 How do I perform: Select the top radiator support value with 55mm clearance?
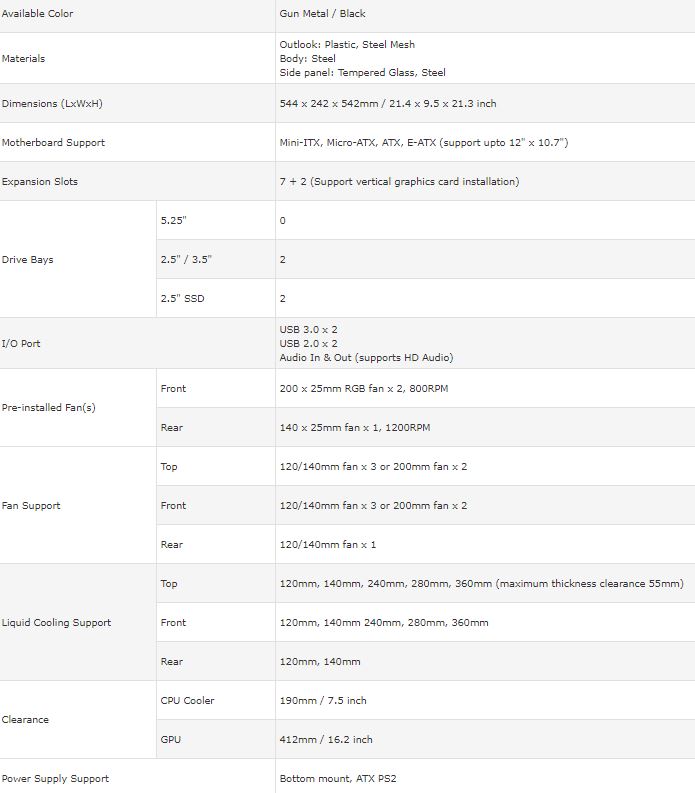coord(482,584)
